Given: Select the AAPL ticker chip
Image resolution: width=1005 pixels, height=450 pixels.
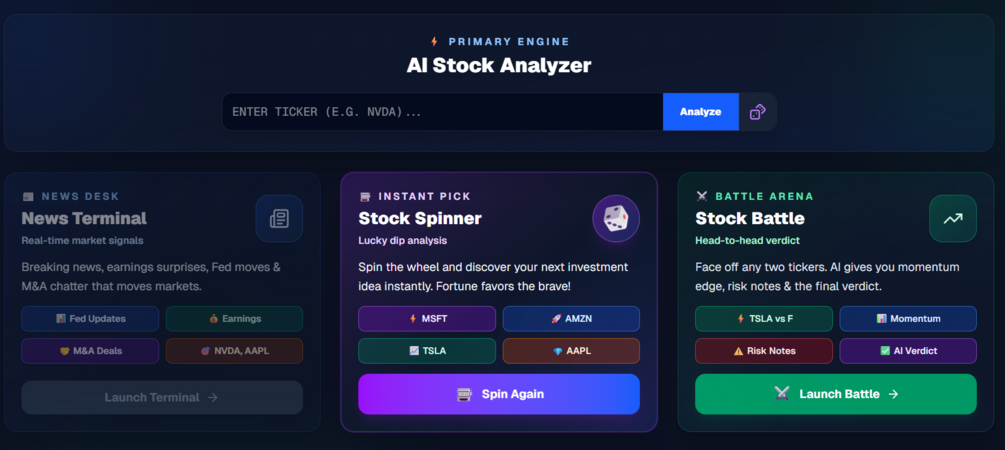Looking at the screenshot, I should (x=571, y=351).
